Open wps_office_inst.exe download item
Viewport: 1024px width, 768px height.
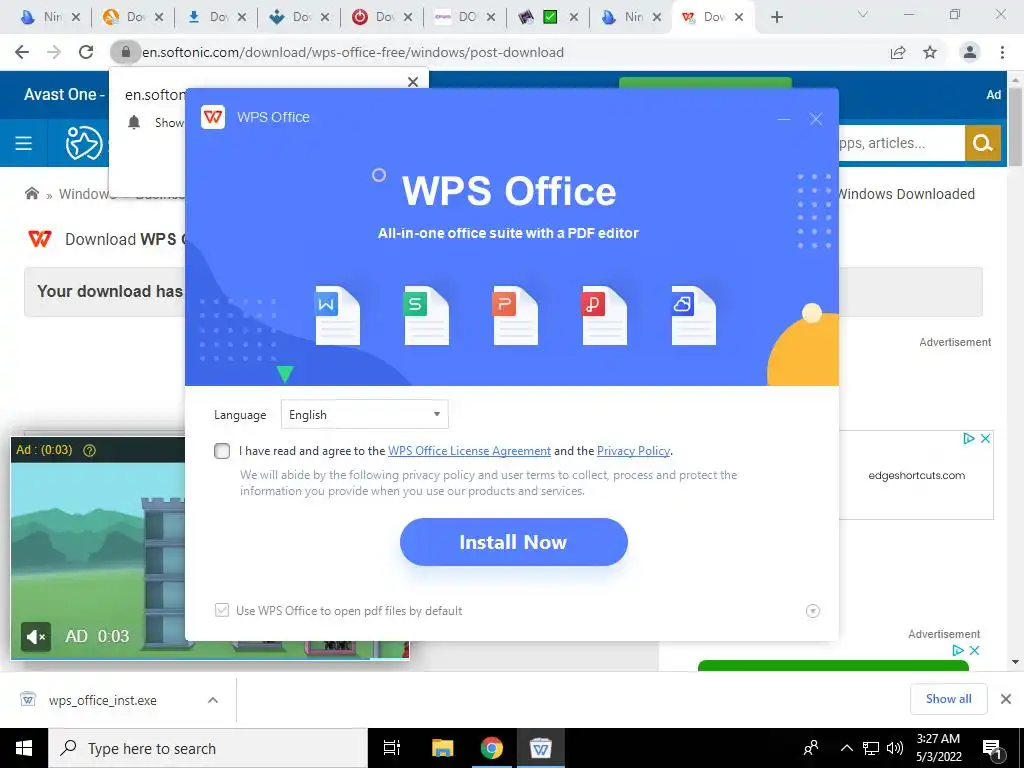(103, 700)
